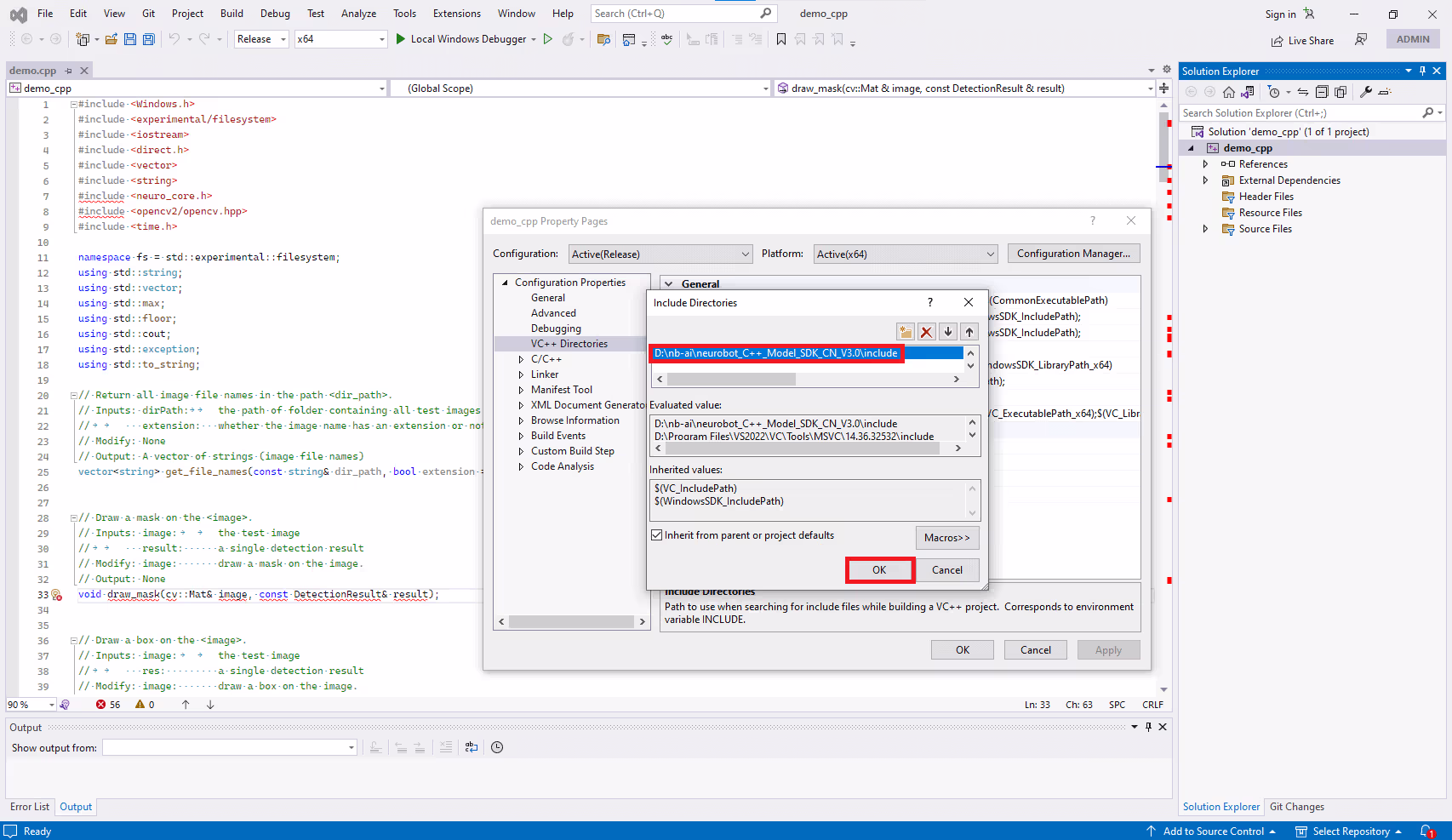Open the x64 solution platform dropdown
Viewport: 1452px width, 840px height.
pyautogui.click(x=341, y=39)
